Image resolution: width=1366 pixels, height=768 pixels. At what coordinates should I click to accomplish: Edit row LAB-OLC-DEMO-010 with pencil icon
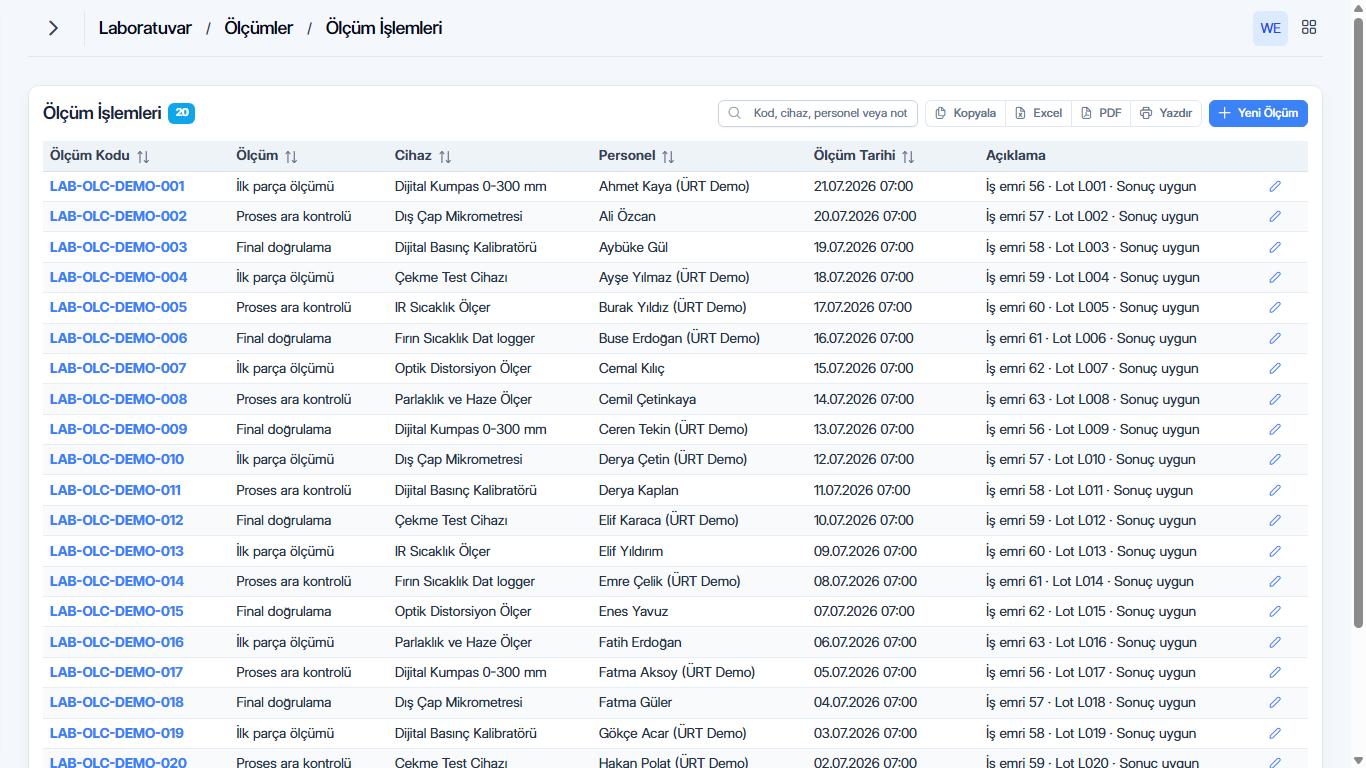(1275, 459)
